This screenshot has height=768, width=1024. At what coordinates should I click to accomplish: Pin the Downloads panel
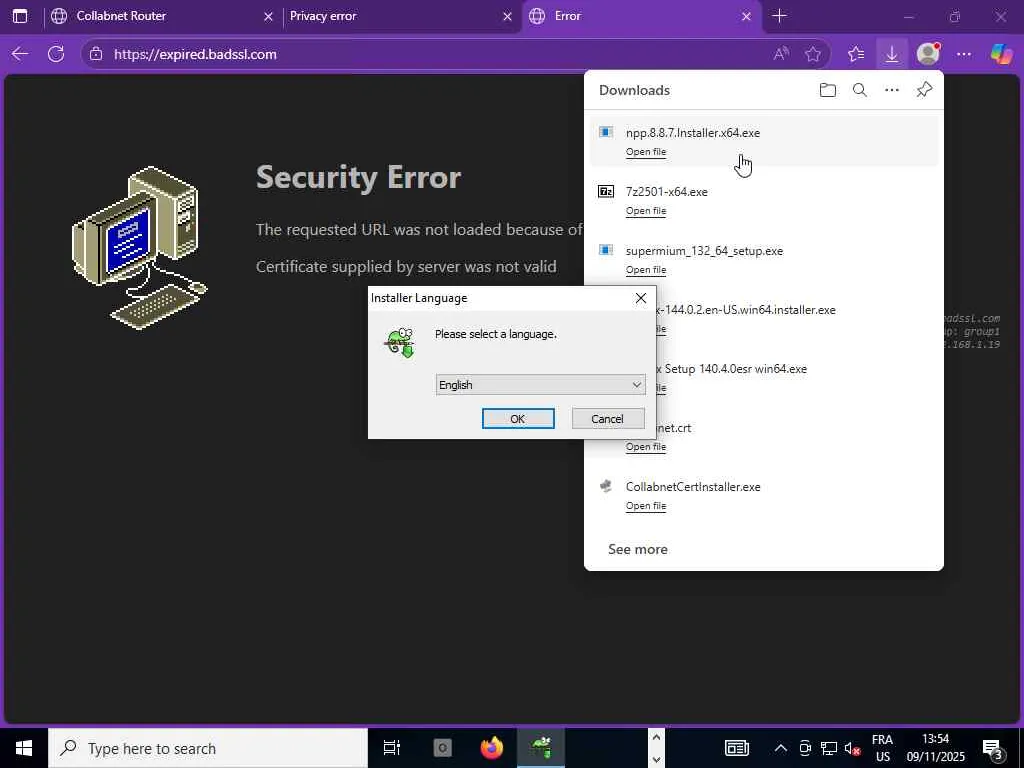[x=924, y=90]
